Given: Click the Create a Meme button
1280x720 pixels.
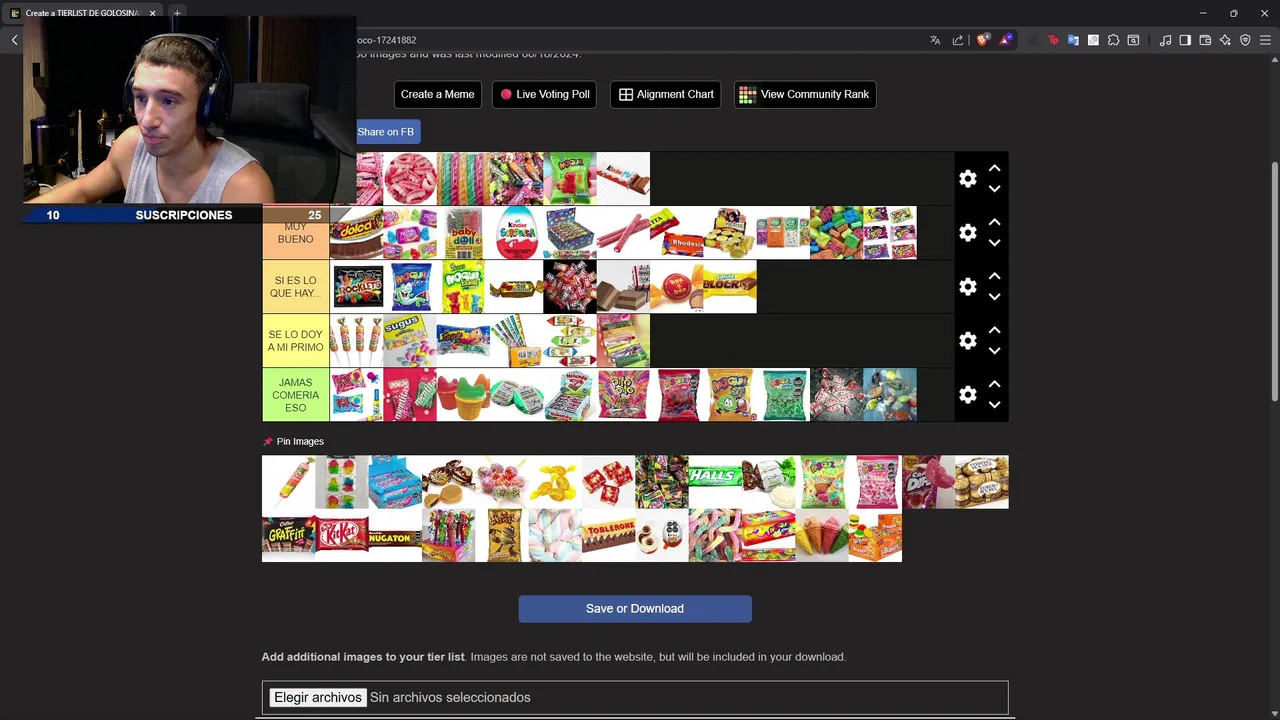Looking at the screenshot, I should tap(437, 94).
